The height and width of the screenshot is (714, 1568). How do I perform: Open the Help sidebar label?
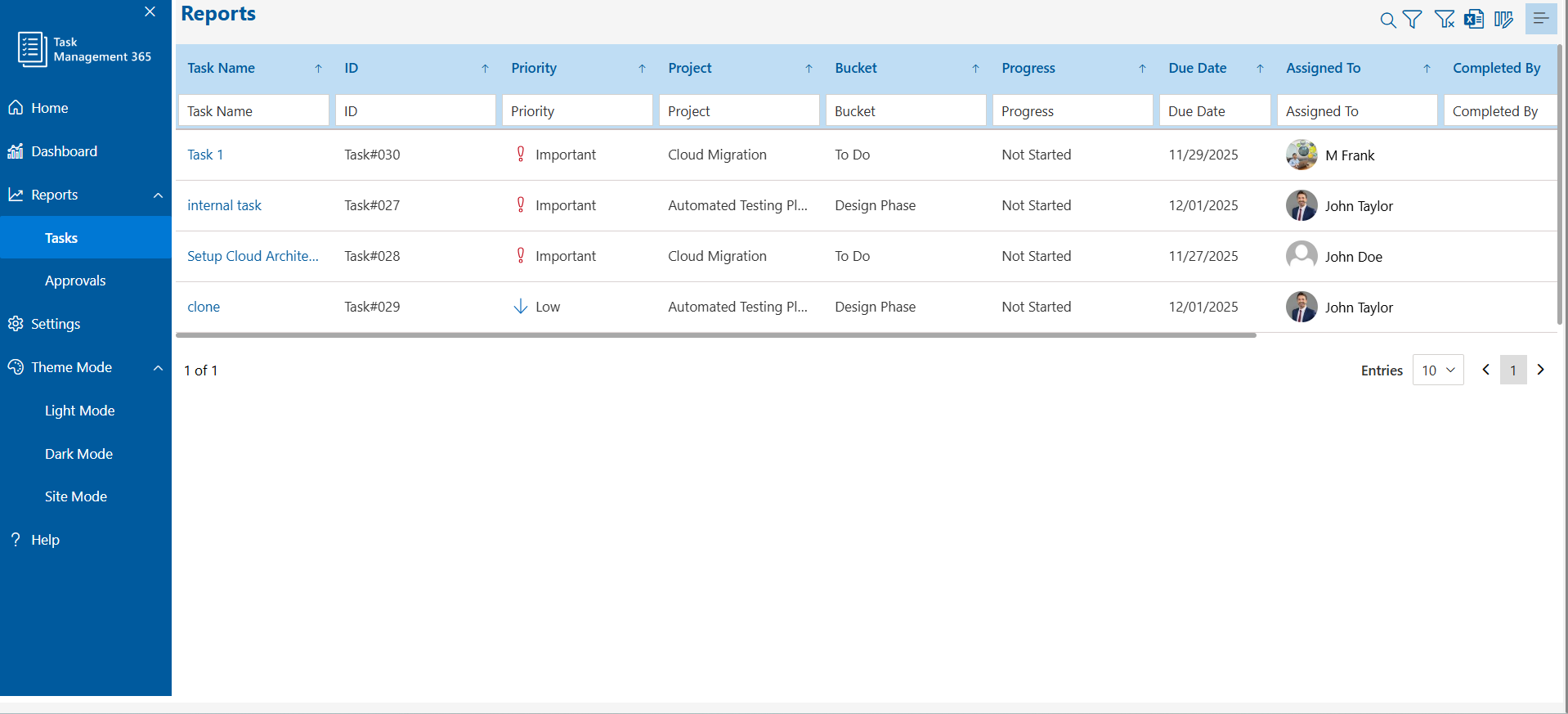point(45,540)
